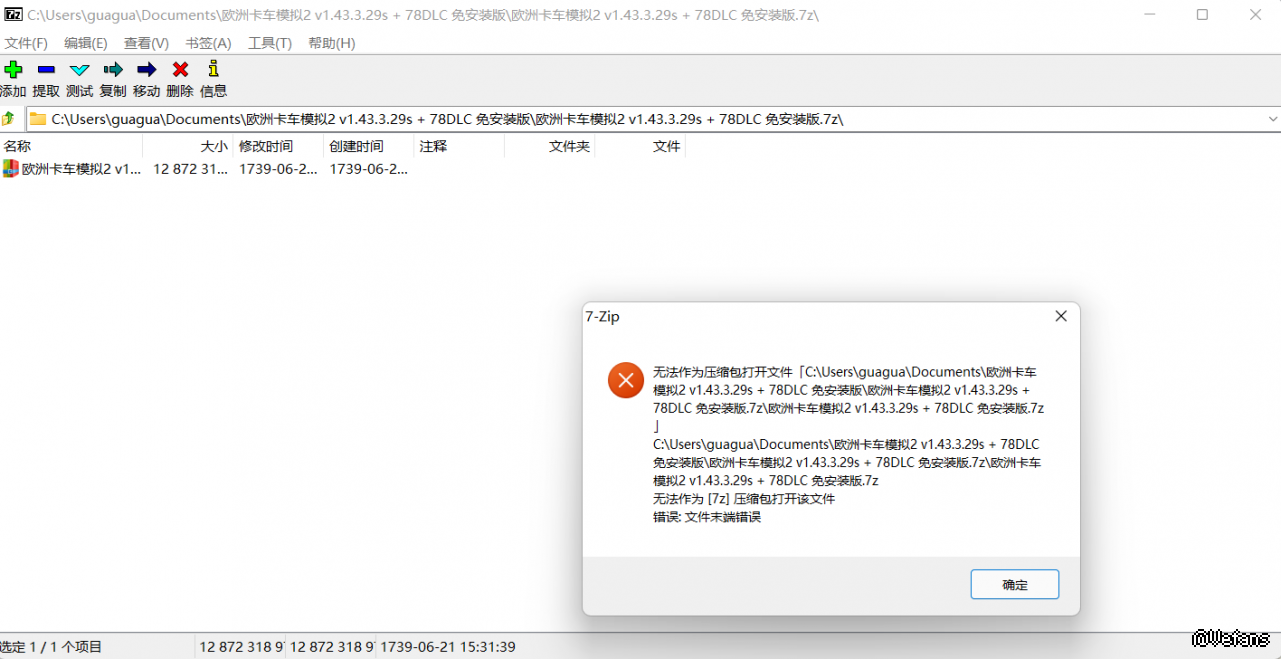The width and height of the screenshot is (1281, 659).
Task: Click the status bar text 选定 1 / 1 个项目
Action: [51, 647]
